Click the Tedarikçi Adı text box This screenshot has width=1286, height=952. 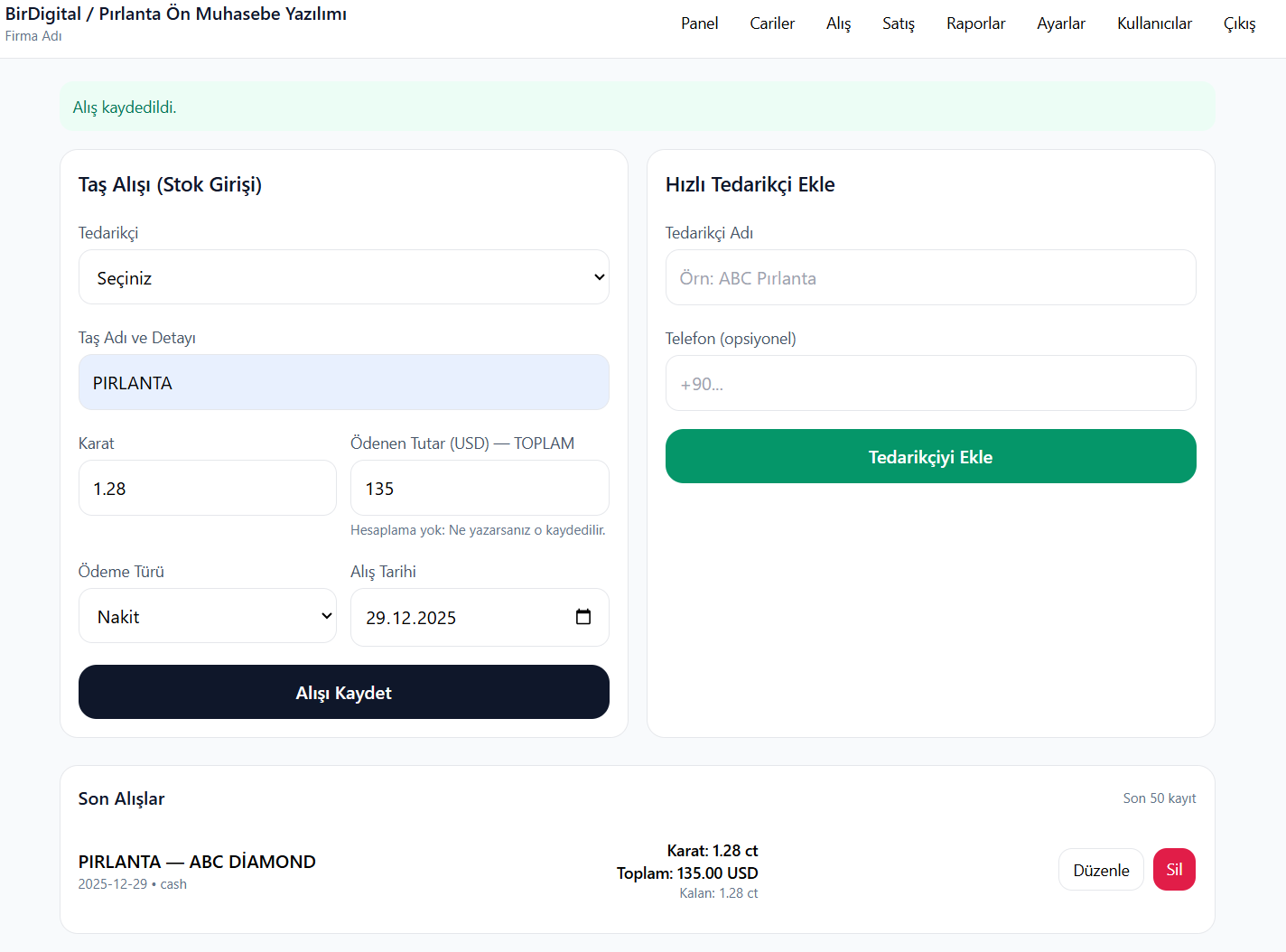[930, 277]
